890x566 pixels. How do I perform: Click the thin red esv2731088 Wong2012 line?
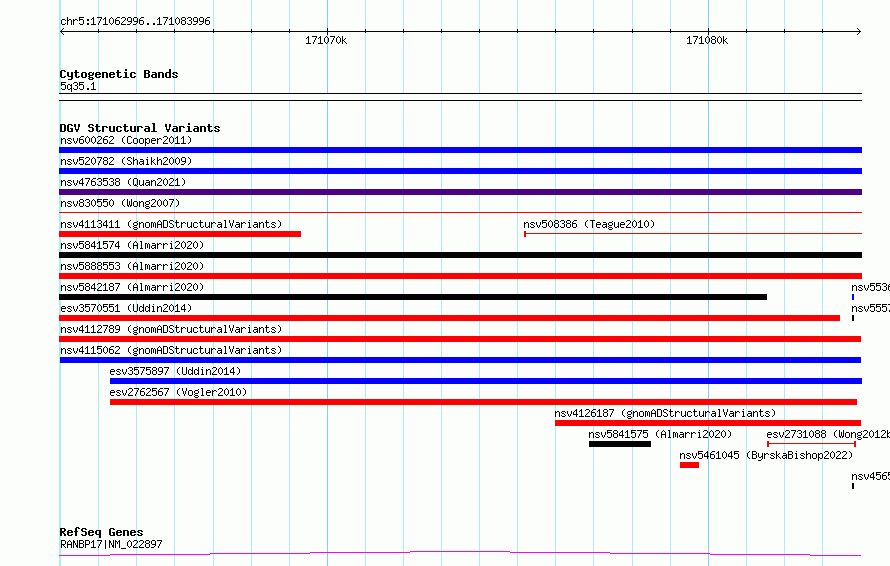[x=812, y=444]
